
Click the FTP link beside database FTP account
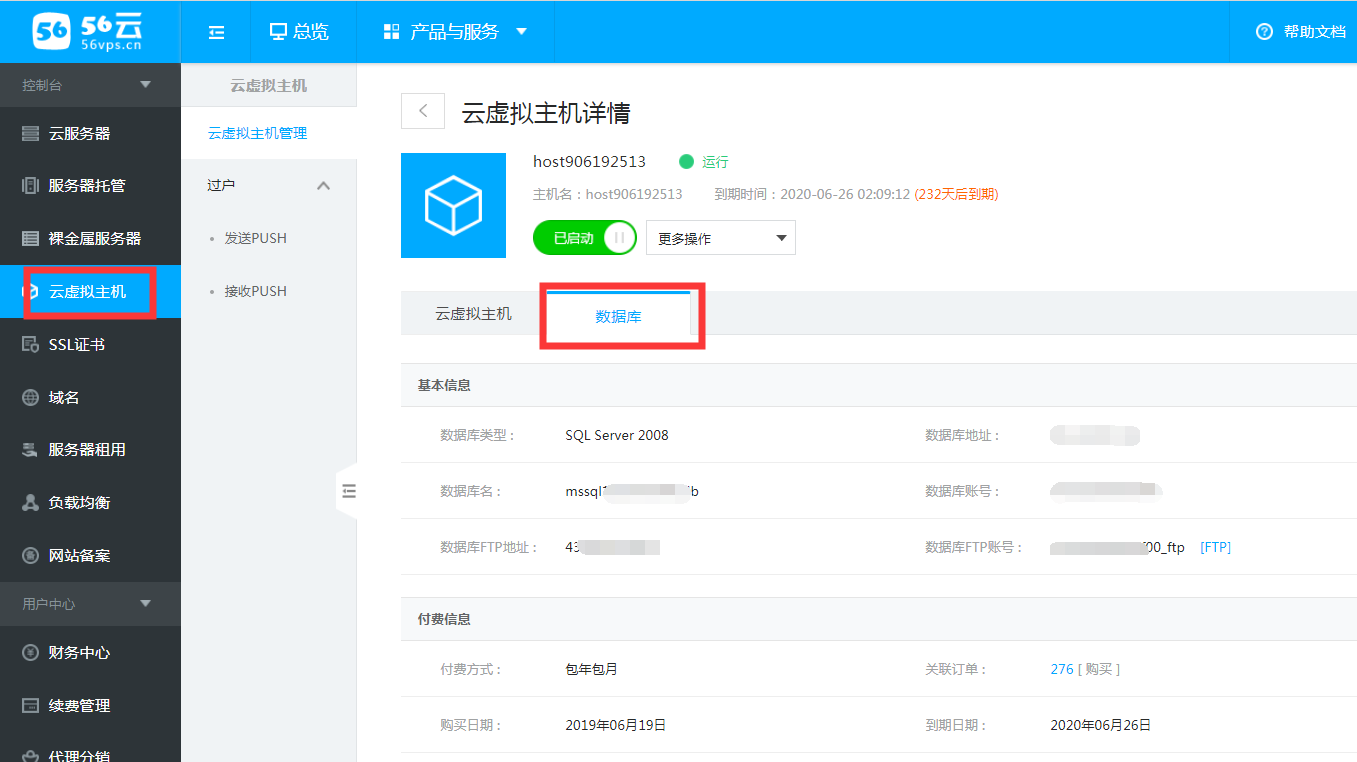1215,547
